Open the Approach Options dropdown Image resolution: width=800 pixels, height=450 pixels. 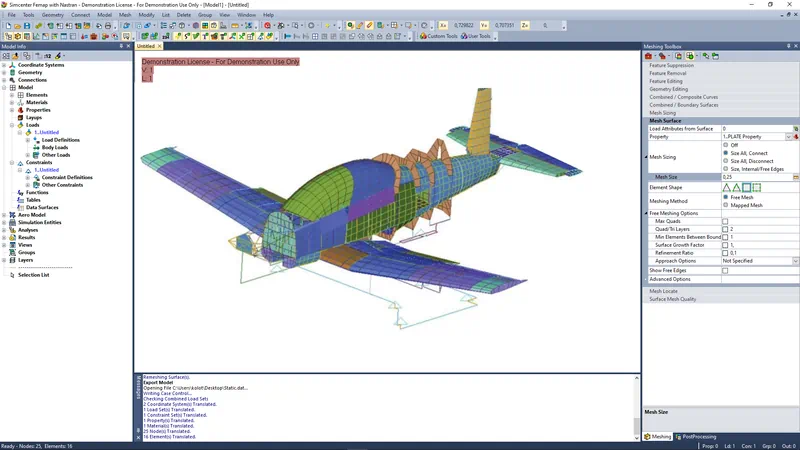coord(795,261)
